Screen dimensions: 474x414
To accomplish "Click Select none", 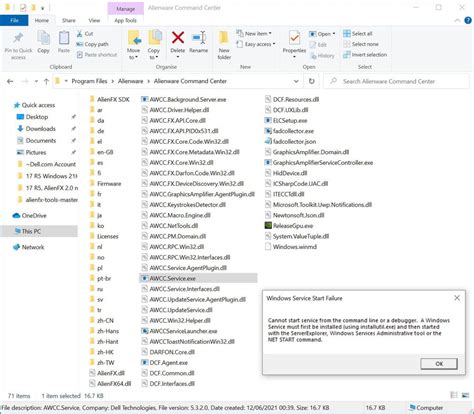I will coord(361,44).
